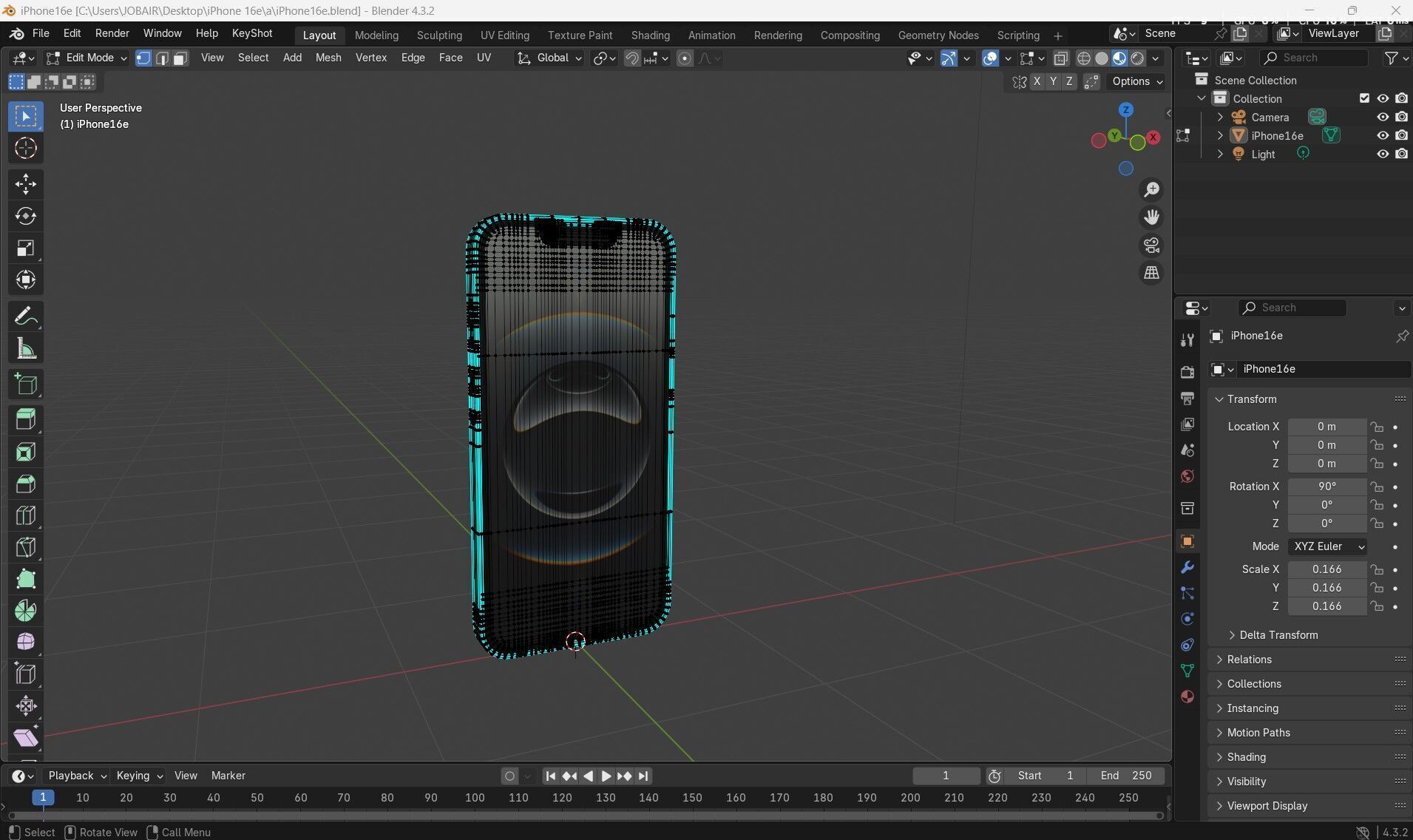Expand iPhone16e in the outliner
This screenshot has height=840, width=1413.
1220,135
